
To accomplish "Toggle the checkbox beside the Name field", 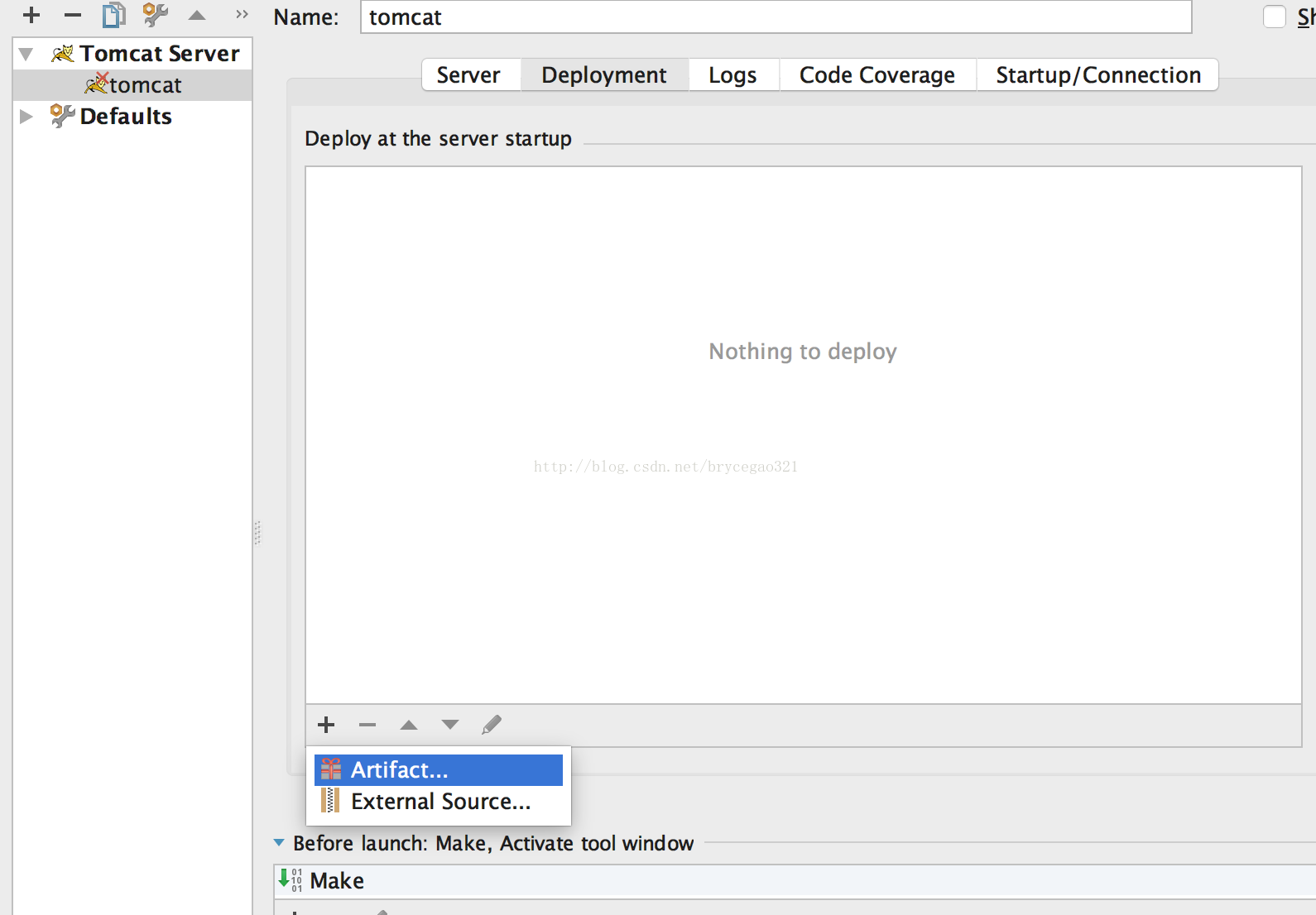I will click(x=1275, y=17).
